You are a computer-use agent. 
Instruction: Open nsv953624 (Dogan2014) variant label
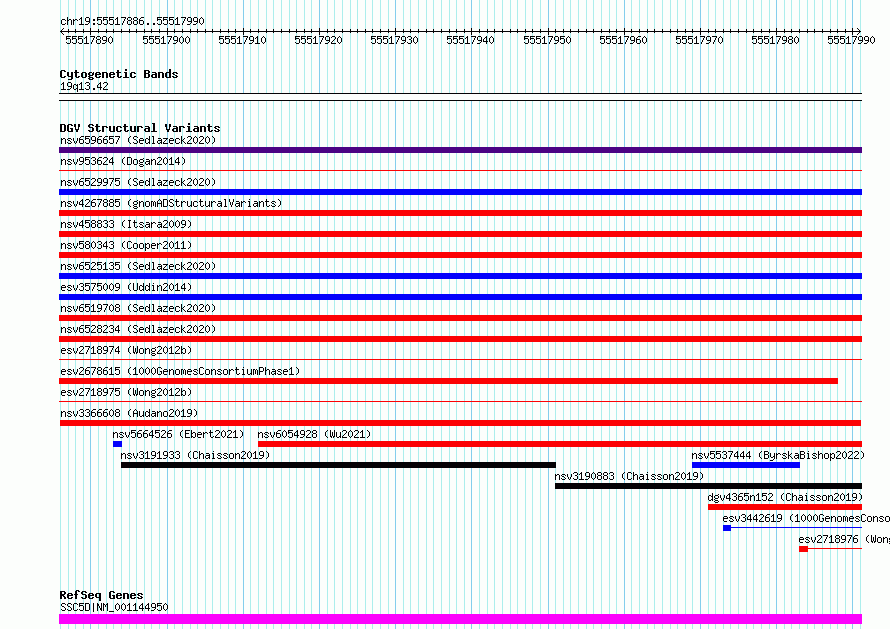click(x=123, y=161)
